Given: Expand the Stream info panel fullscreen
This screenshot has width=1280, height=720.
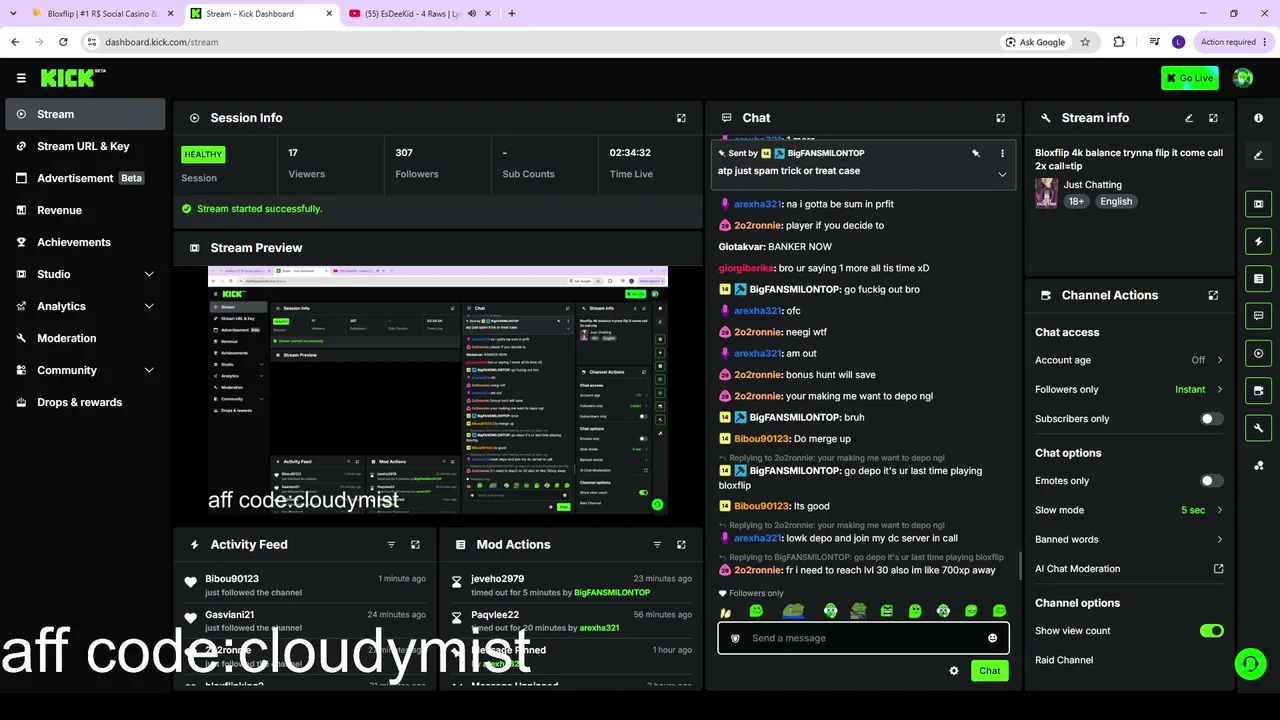Looking at the screenshot, I should click(x=1213, y=118).
